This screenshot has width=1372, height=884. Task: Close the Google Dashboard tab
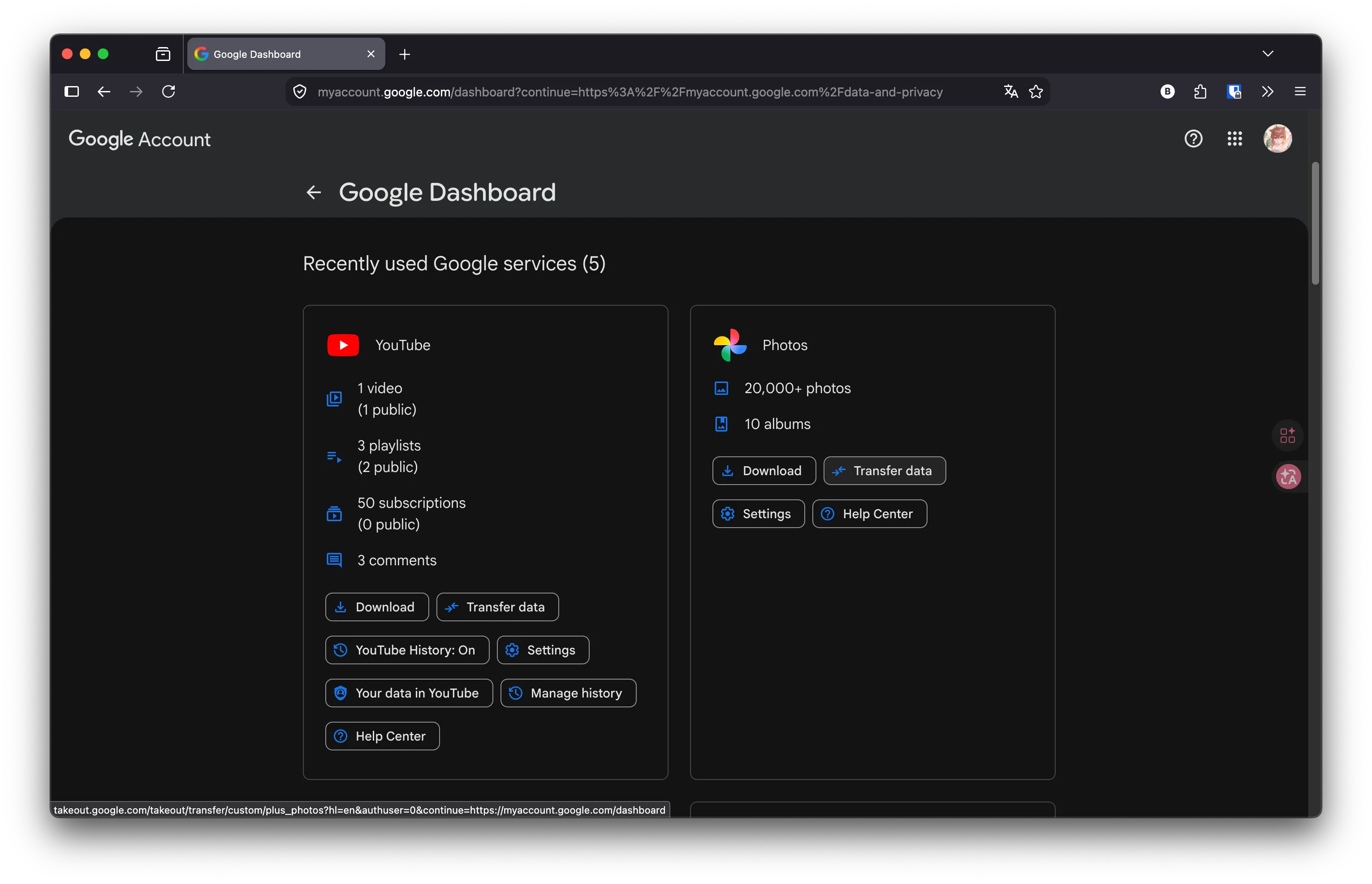(371, 54)
